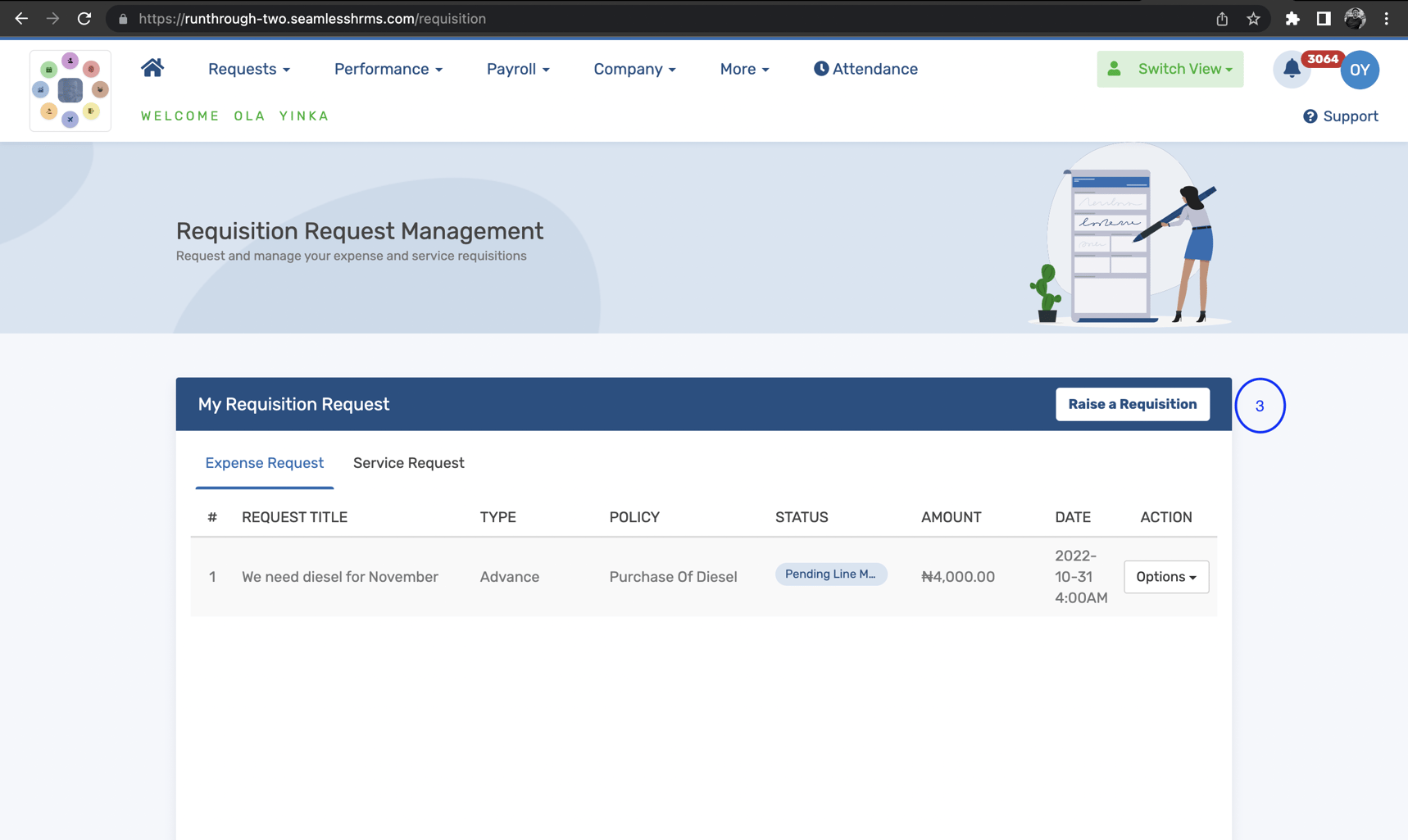1408x840 pixels.
Task: Click the person icon beside Switch View
Action: pos(1115,69)
